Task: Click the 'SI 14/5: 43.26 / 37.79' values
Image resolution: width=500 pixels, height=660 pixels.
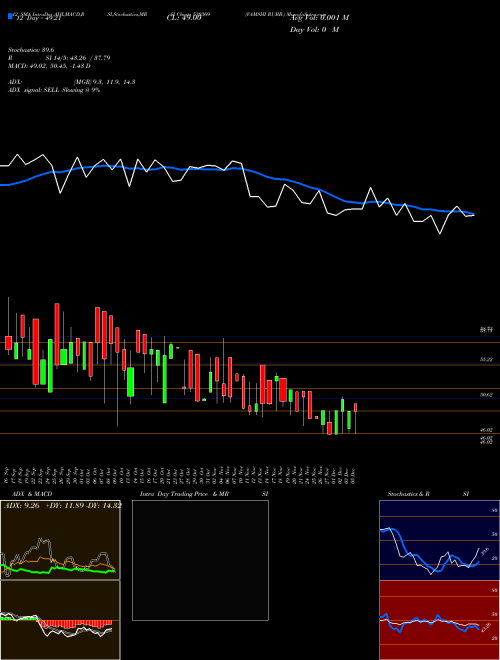Action: pyautogui.click(x=78, y=58)
